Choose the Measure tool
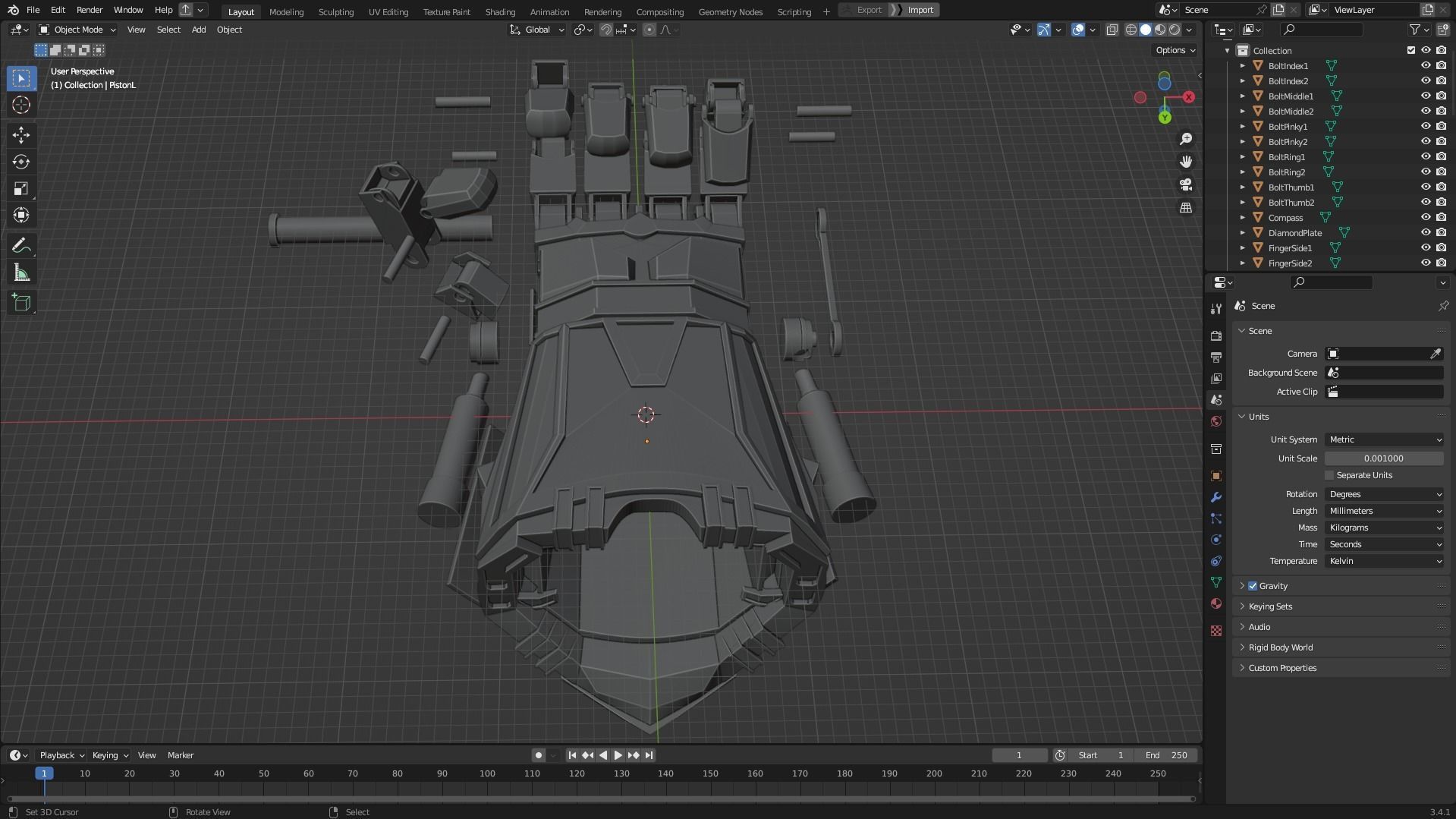The height and width of the screenshot is (819, 1456). point(21,273)
